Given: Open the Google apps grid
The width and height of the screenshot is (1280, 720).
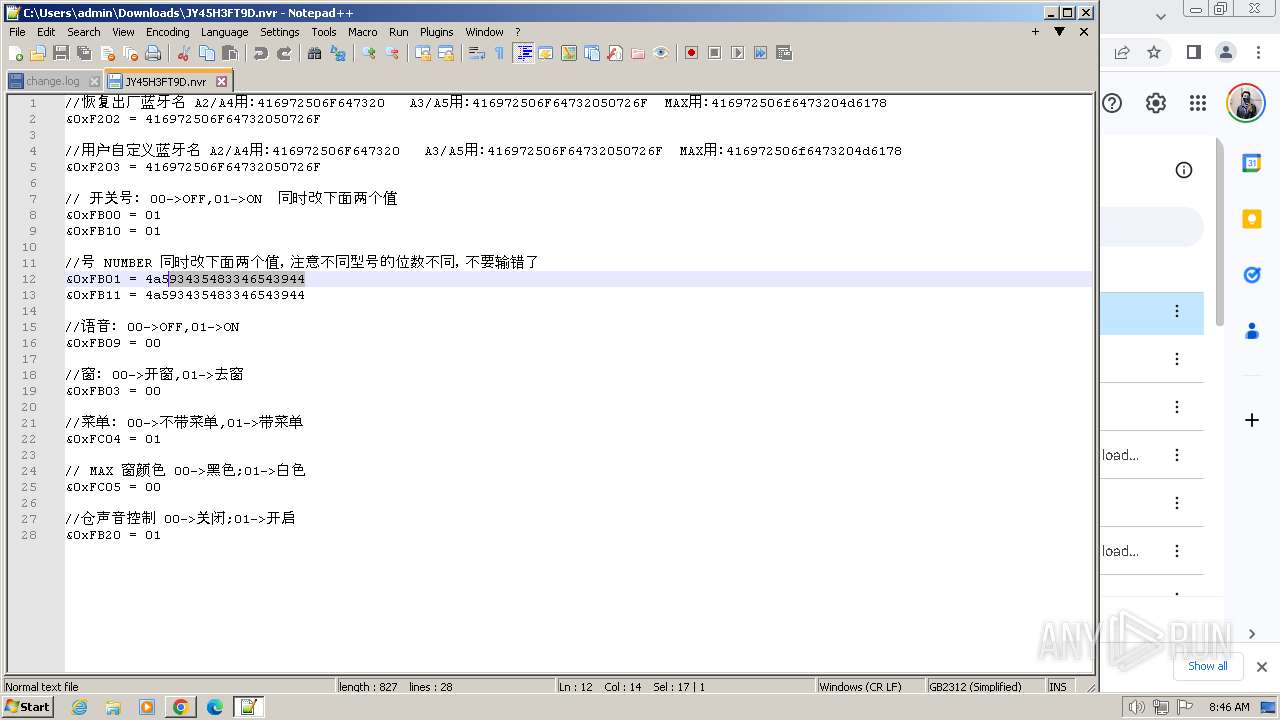Looking at the screenshot, I should [x=1198, y=103].
